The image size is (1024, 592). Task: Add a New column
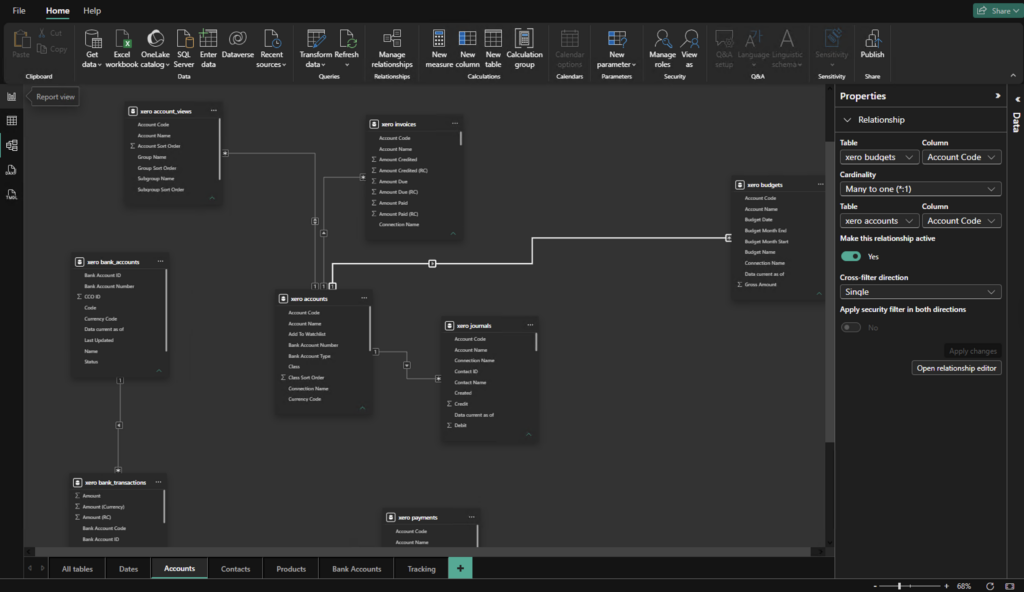[467, 49]
